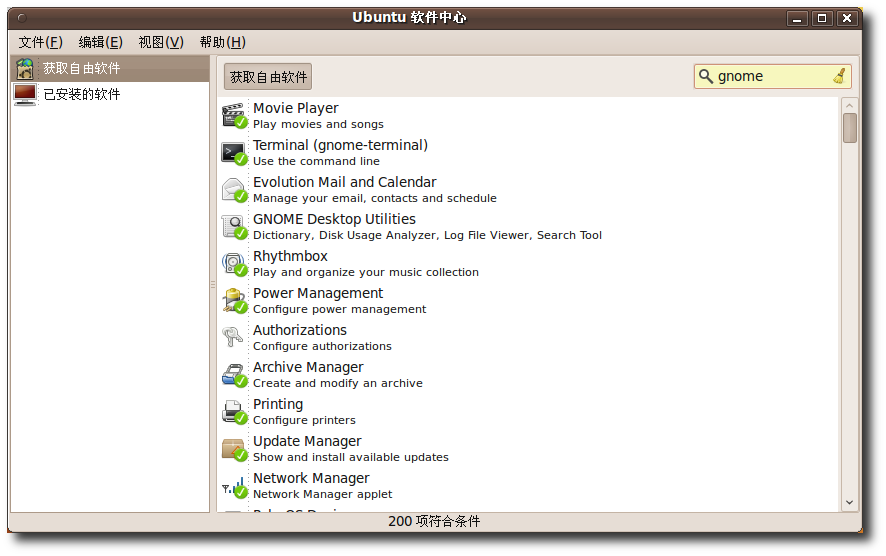The image size is (886, 556).
Task: Click "Network Manager applet" description
Action: click(x=323, y=494)
